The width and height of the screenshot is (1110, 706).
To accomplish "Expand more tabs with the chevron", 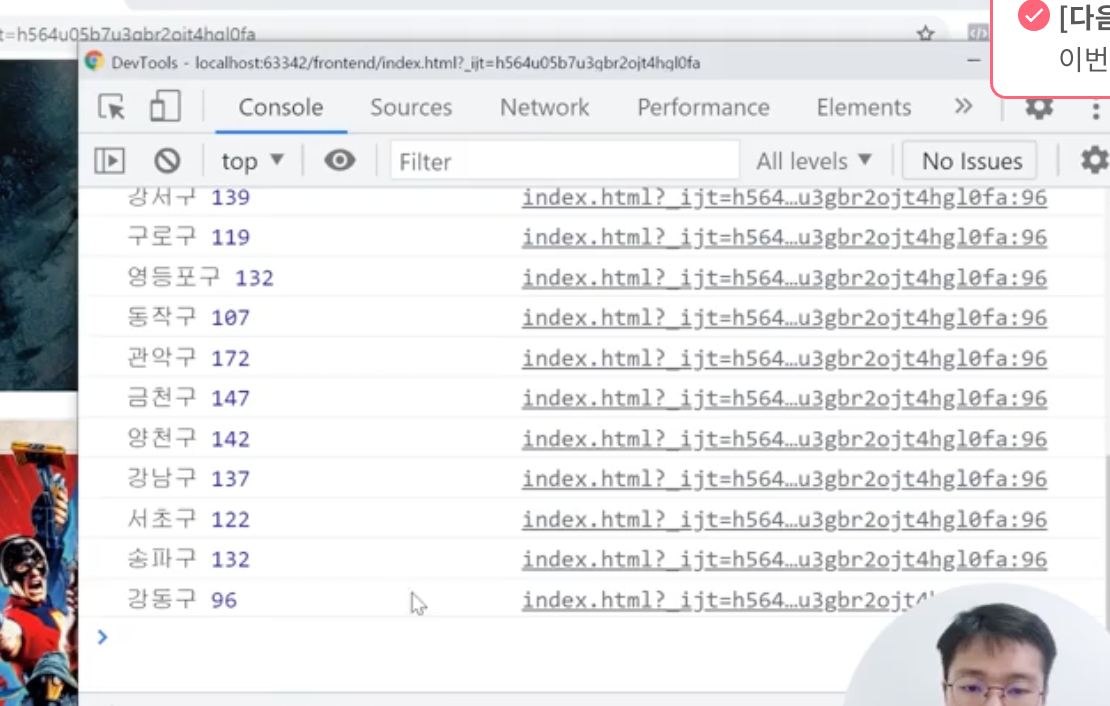I will (x=963, y=106).
